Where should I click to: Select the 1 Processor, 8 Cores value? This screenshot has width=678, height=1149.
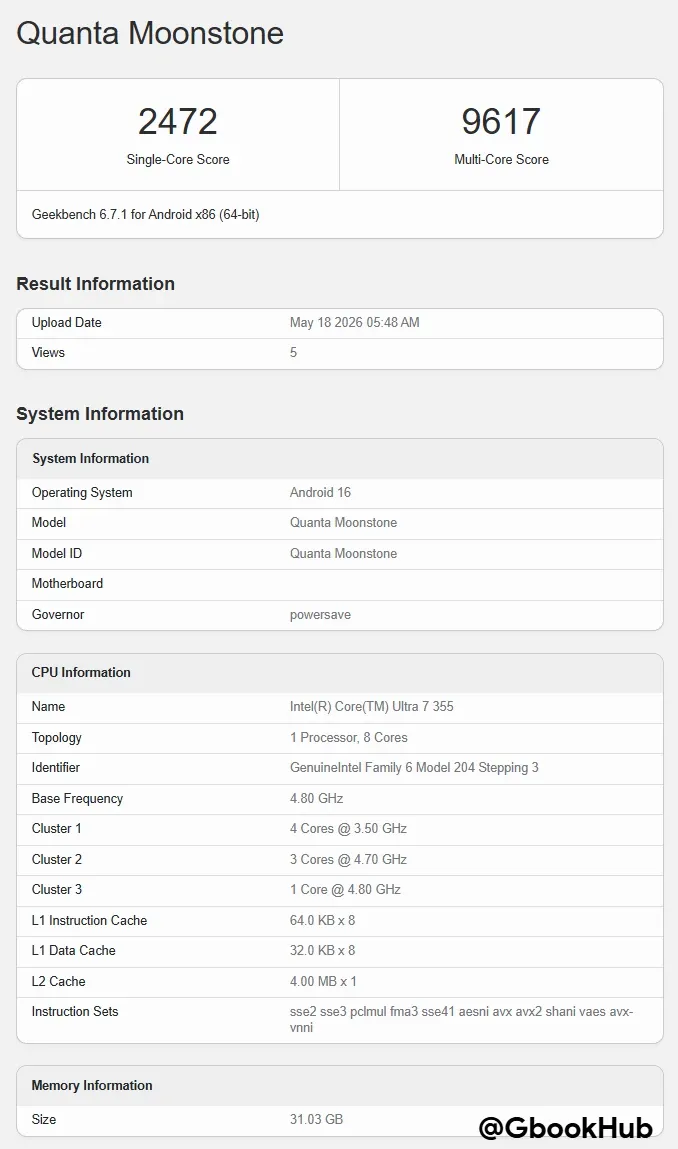(x=349, y=737)
